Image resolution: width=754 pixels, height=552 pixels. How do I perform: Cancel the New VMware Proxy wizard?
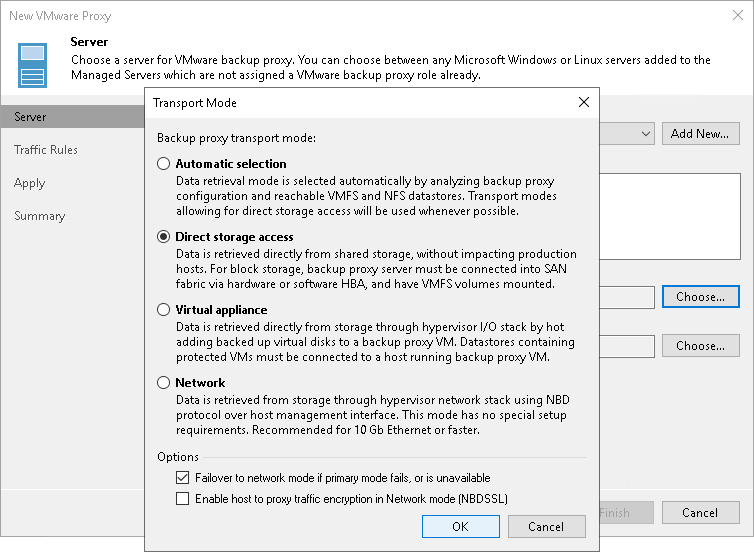[x=700, y=513]
